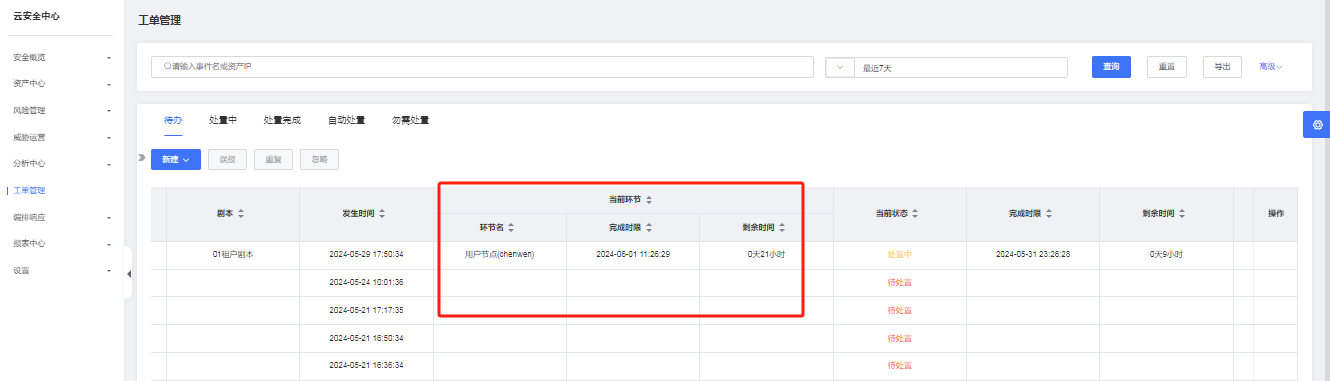Open the 新建 dropdown button
This screenshot has height=381, width=1330.
(176, 159)
